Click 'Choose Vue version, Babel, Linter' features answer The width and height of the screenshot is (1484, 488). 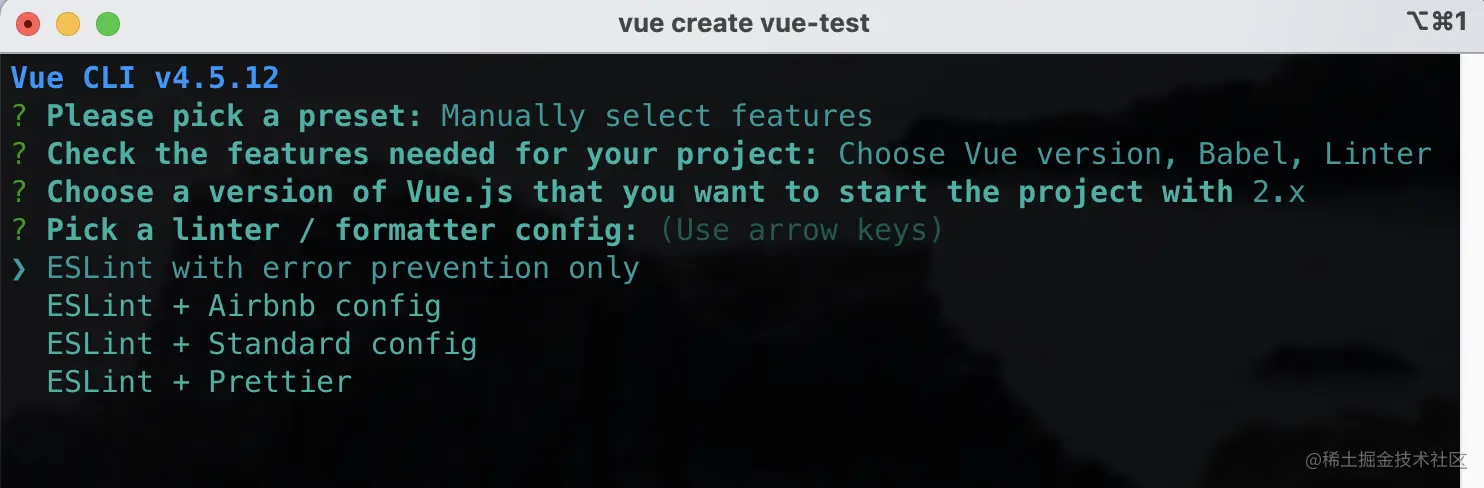point(1135,155)
